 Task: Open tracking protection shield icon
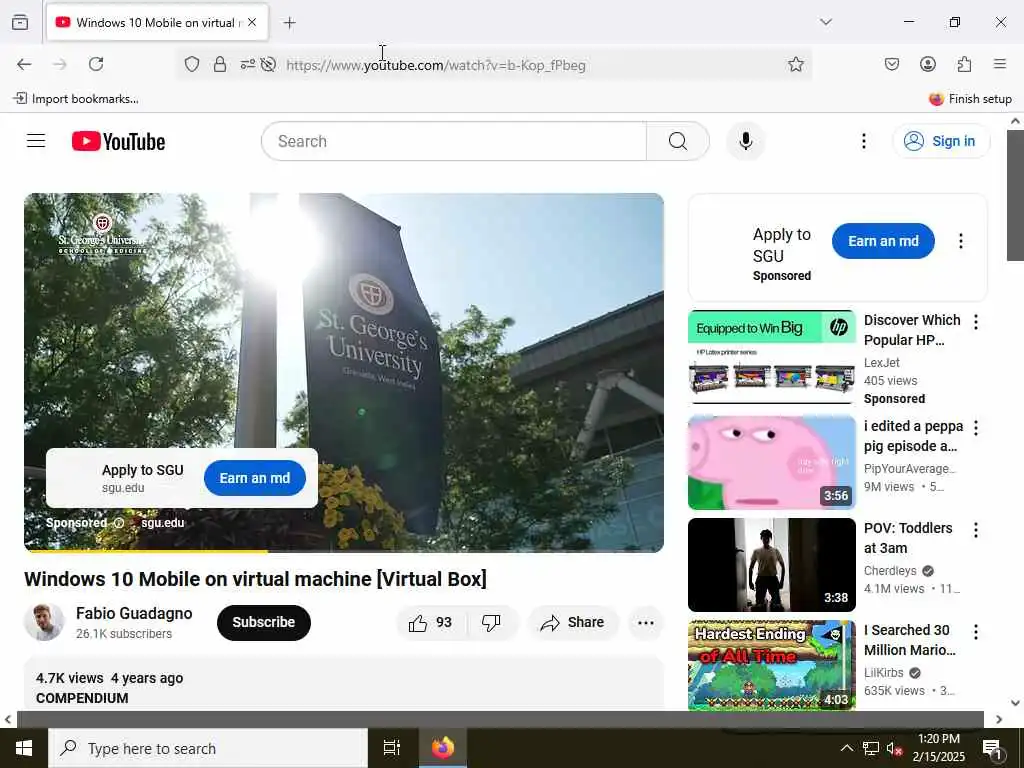[x=191, y=64]
